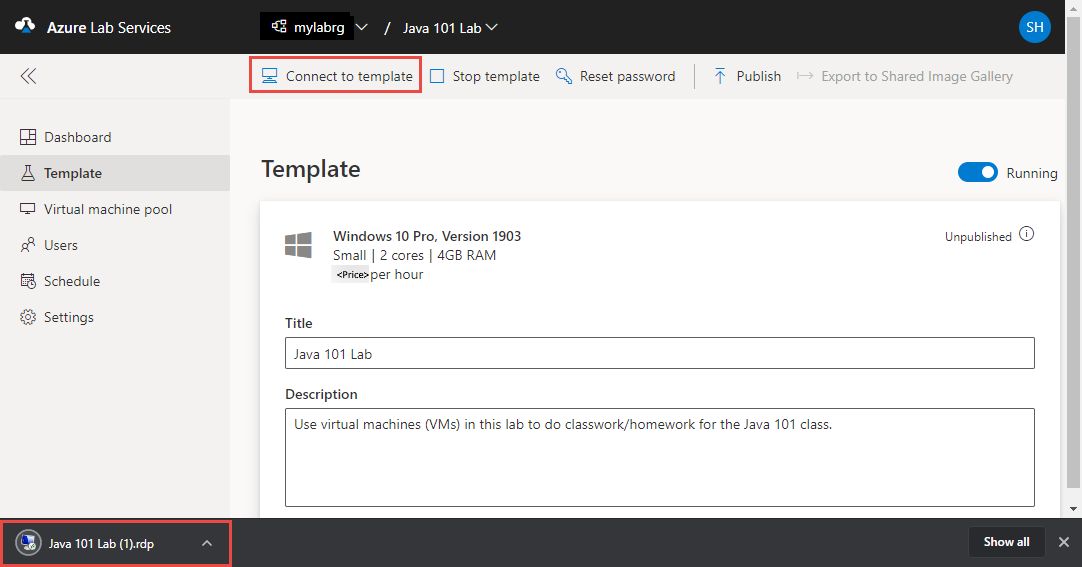The image size is (1082, 567).
Task: Click the Unpublished info icon
Action: [x=1027, y=235]
